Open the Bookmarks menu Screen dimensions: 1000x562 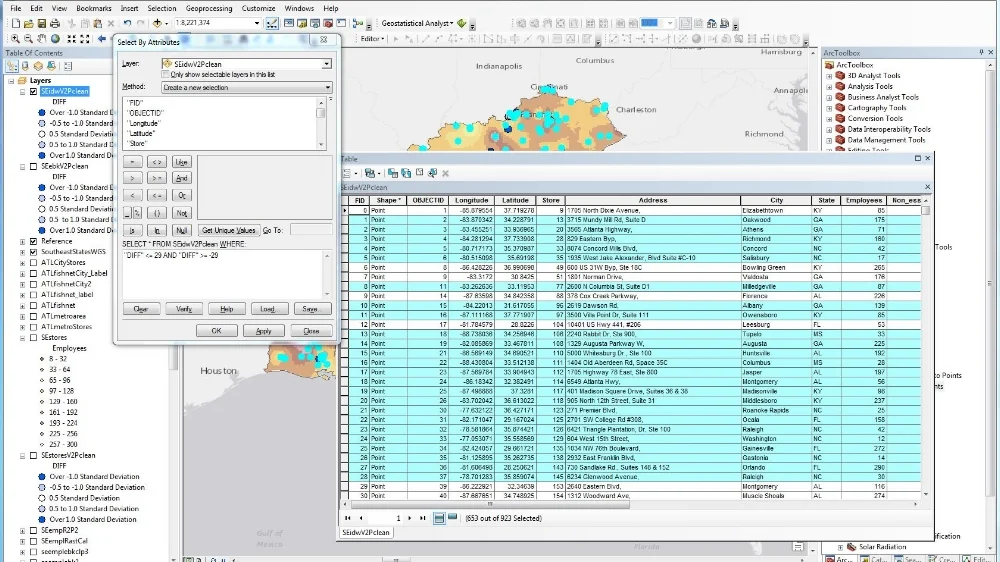coord(94,8)
